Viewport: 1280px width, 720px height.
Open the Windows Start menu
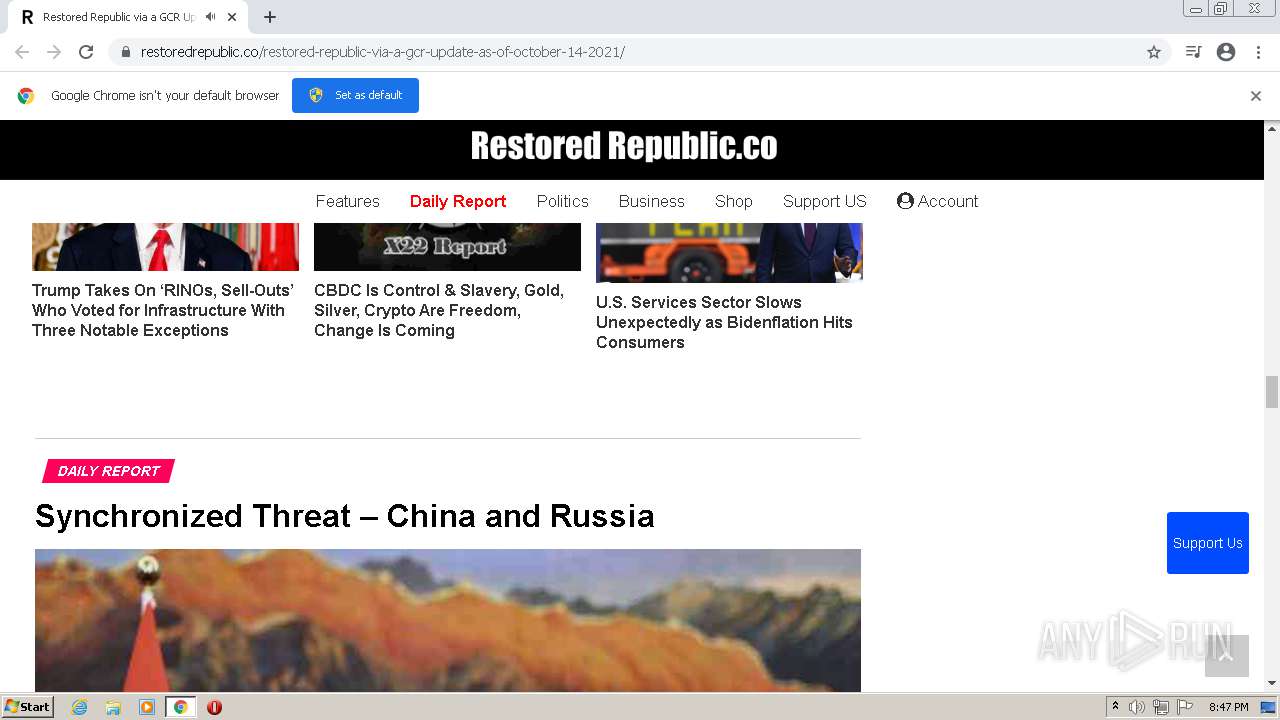point(27,707)
